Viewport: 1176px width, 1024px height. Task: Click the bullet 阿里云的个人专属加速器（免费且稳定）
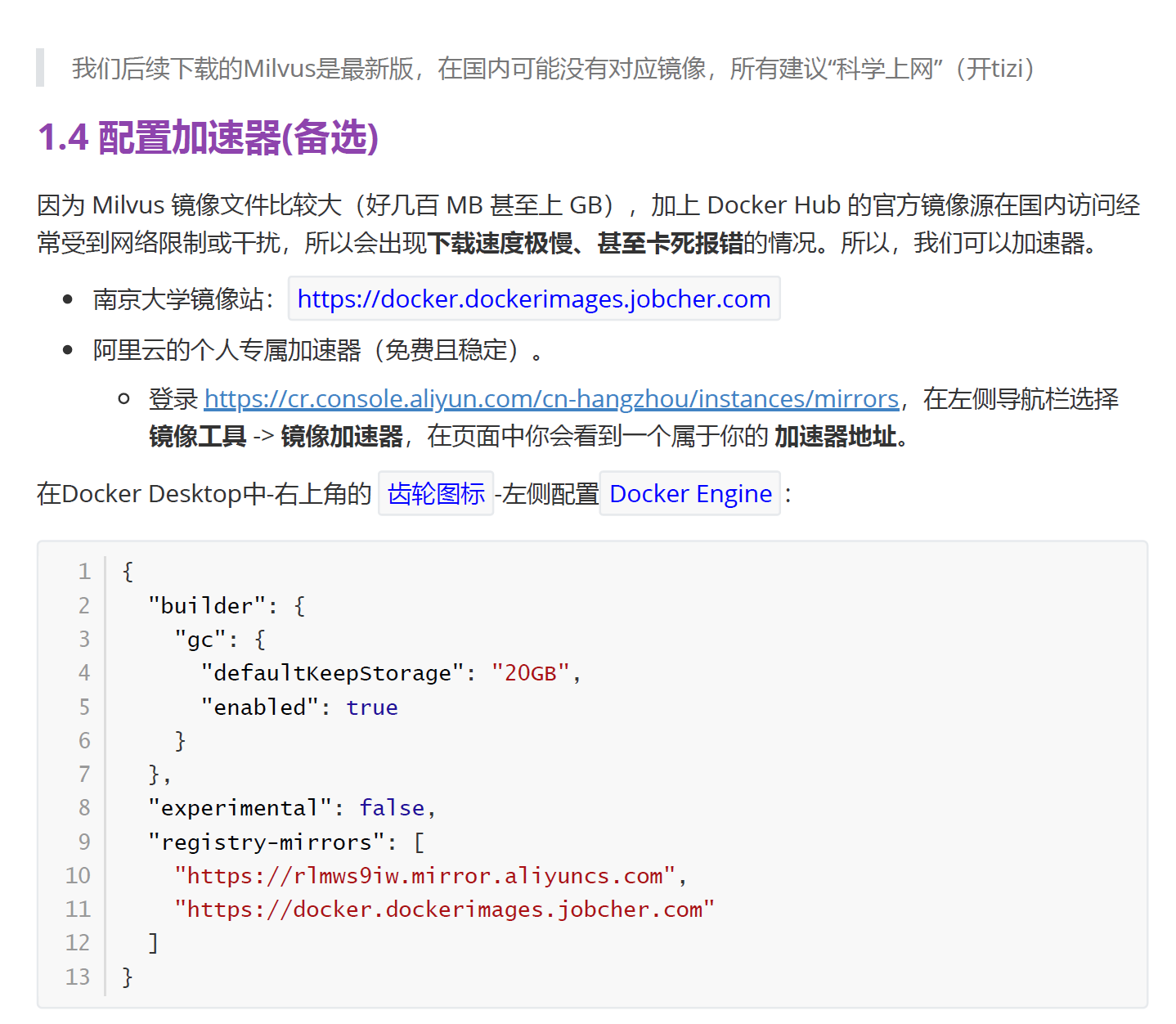click(317, 350)
